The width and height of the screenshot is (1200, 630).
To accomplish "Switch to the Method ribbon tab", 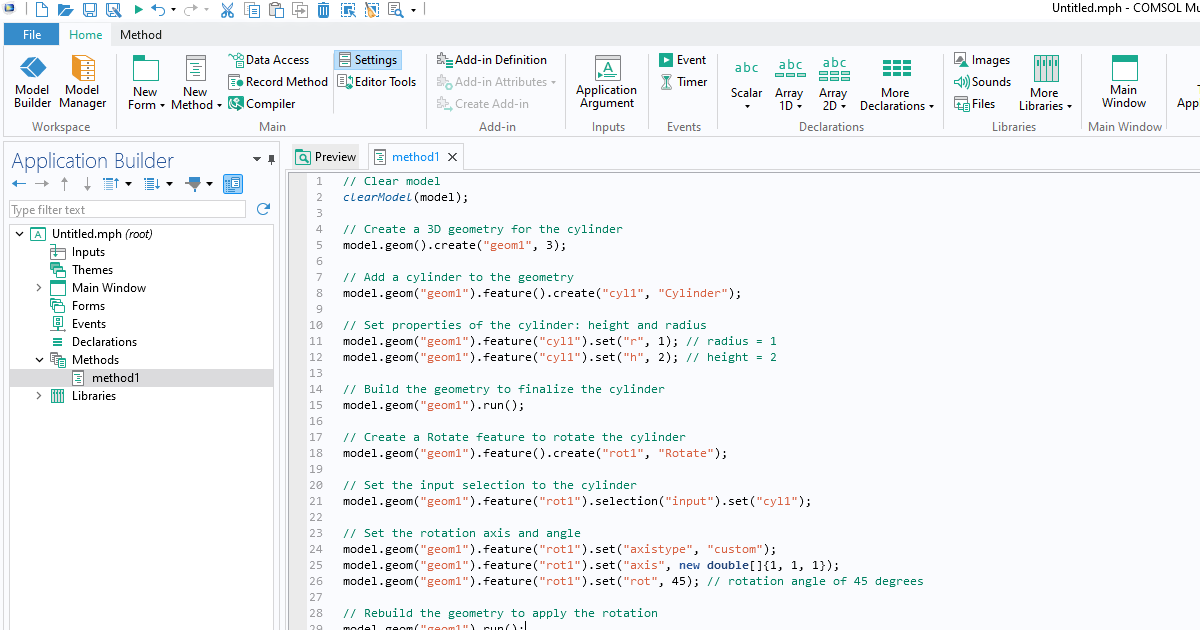I will [140, 35].
